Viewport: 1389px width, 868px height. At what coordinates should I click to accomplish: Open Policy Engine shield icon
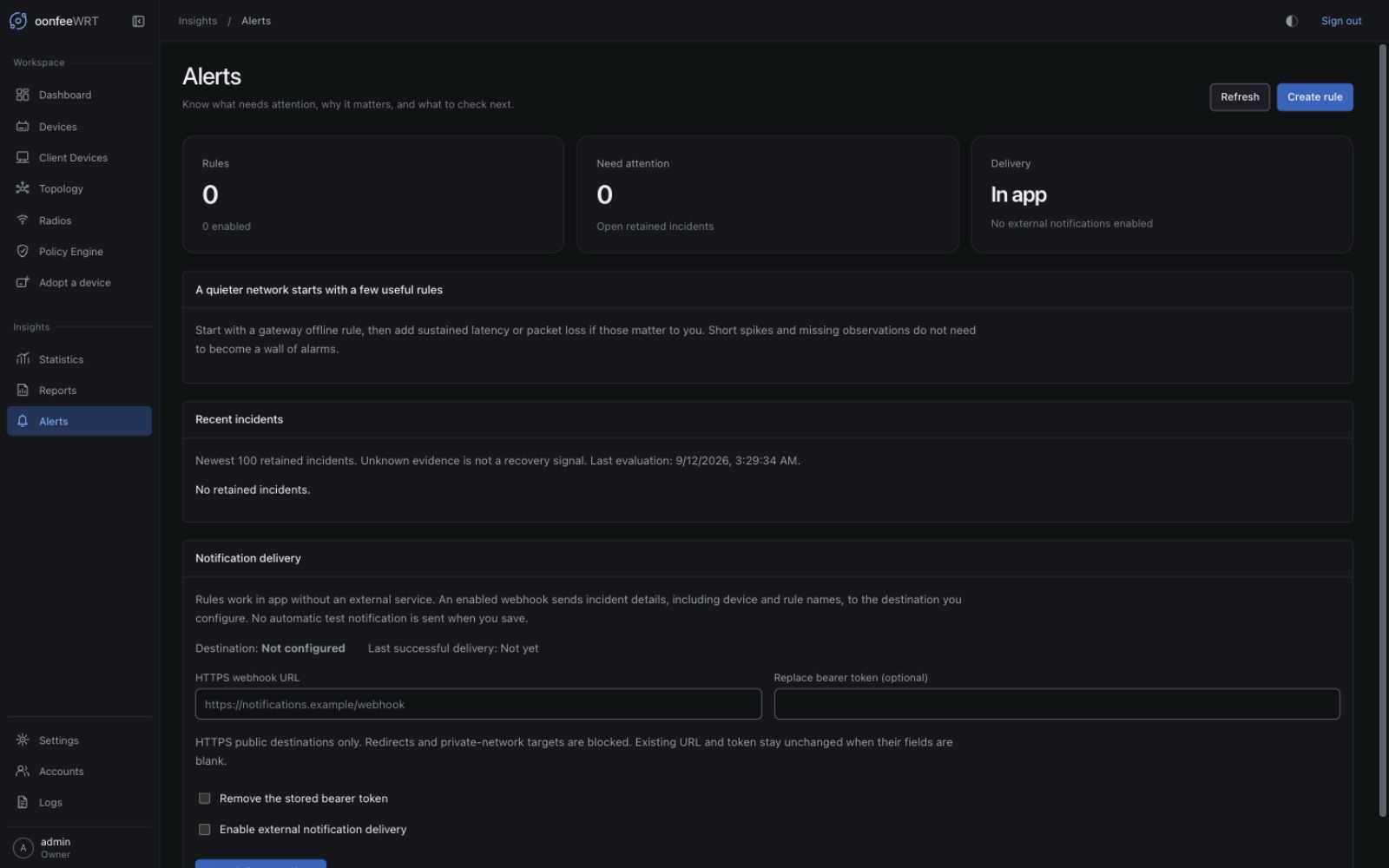23,252
